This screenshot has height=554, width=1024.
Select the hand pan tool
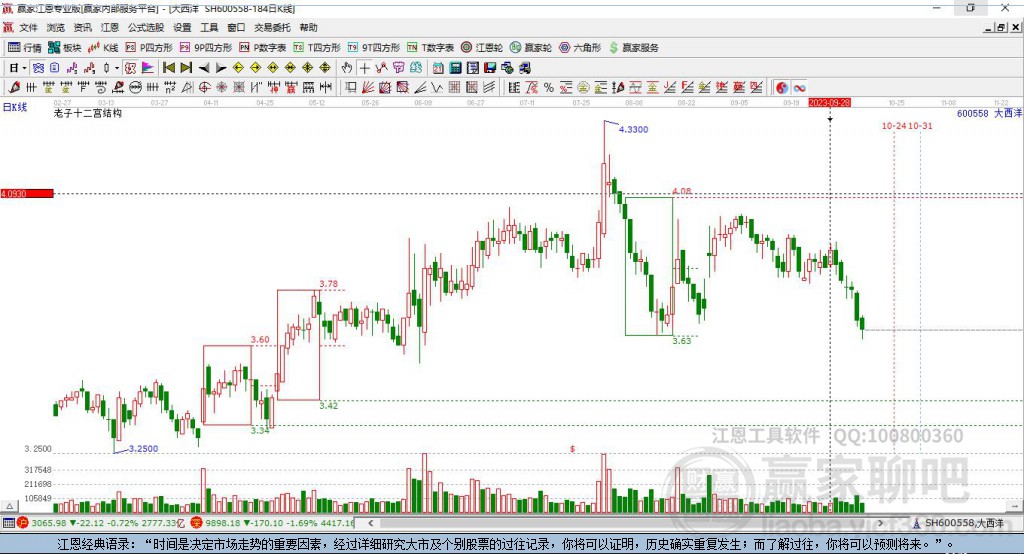click(x=347, y=68)
